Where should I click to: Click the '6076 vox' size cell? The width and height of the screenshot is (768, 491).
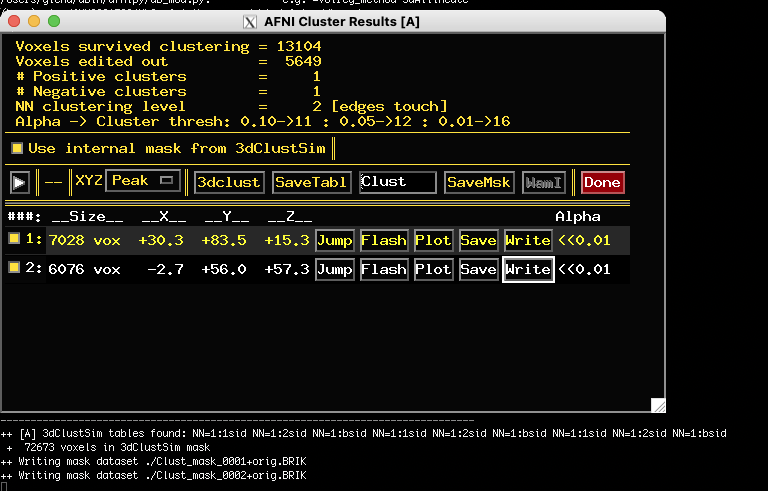pos(85,270)
